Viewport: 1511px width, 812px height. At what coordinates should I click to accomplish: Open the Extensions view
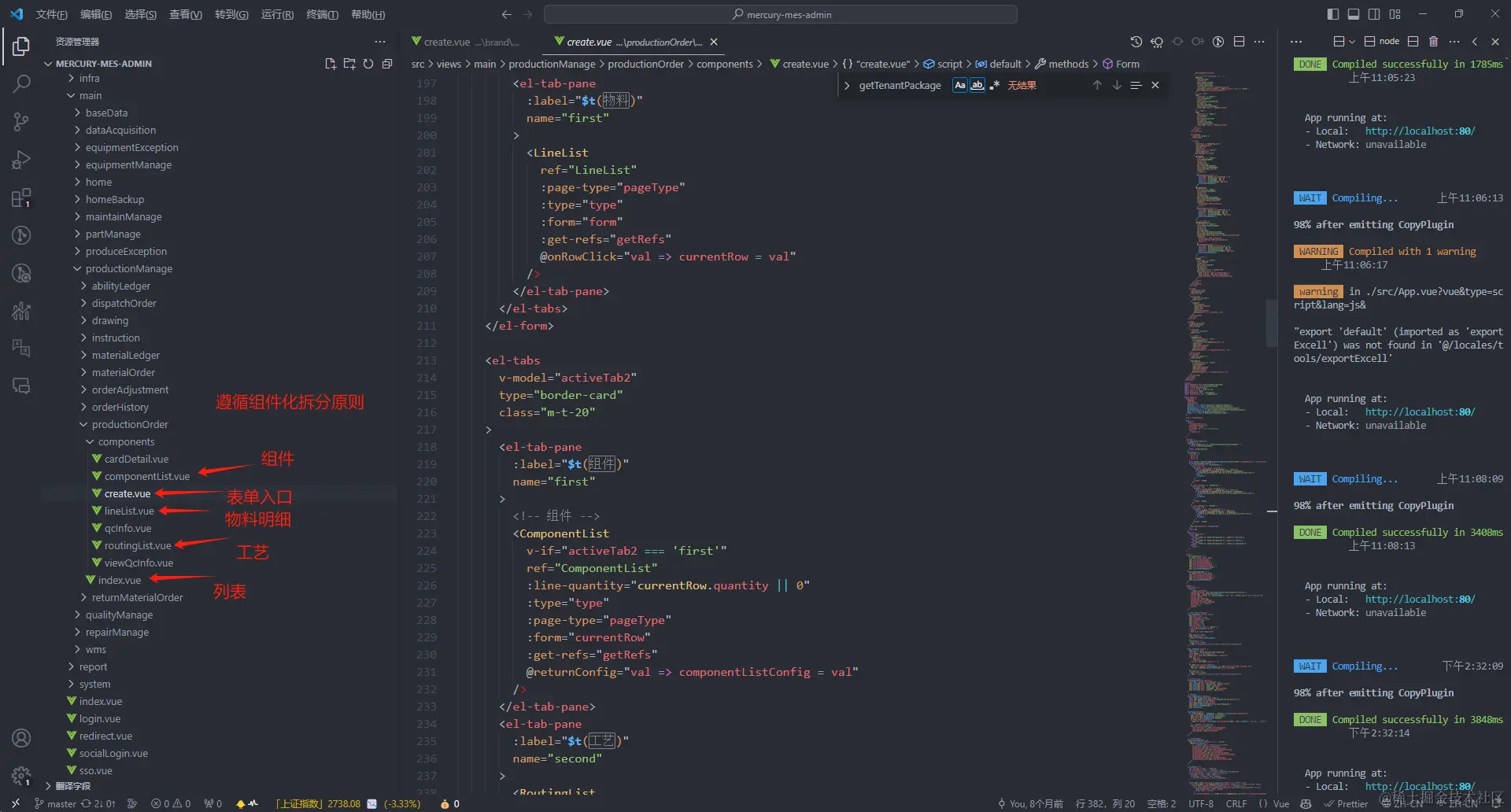(21, 197)
